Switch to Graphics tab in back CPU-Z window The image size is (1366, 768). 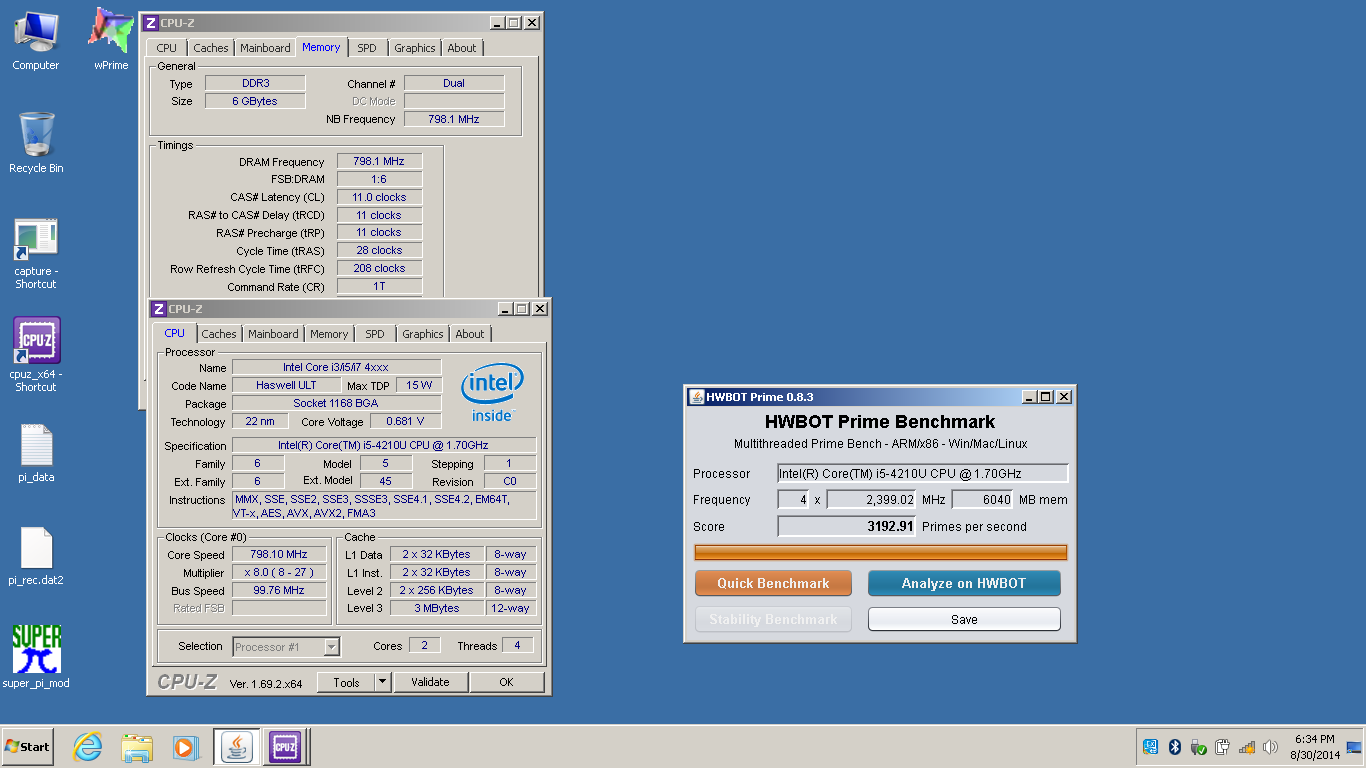pos(415,48)
